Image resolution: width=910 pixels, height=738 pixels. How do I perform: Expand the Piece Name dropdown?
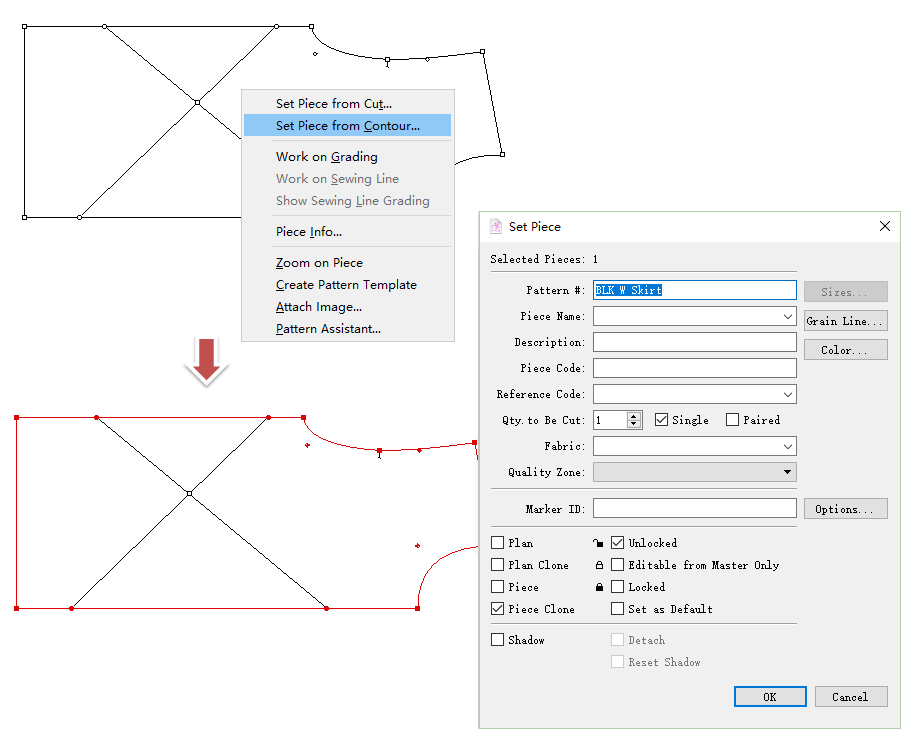(788, 317)
